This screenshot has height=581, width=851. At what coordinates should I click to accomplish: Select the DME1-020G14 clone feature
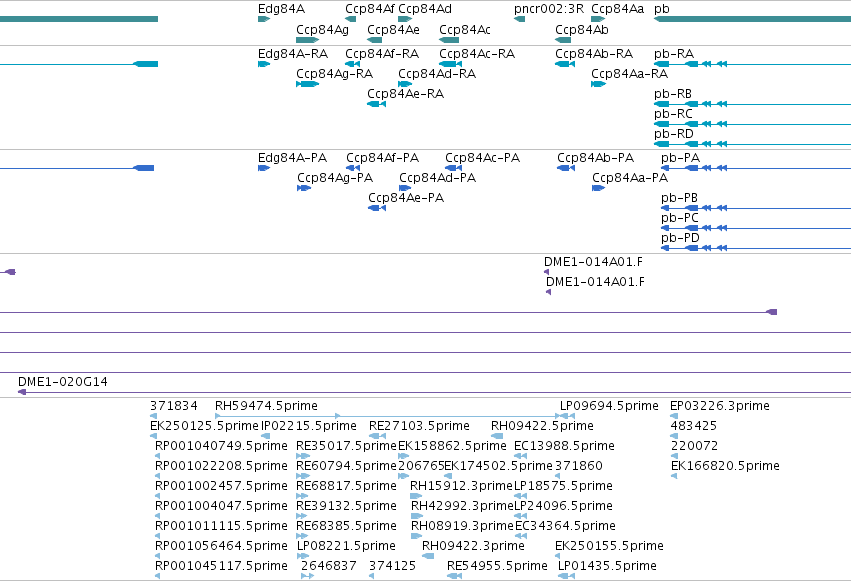434,392
